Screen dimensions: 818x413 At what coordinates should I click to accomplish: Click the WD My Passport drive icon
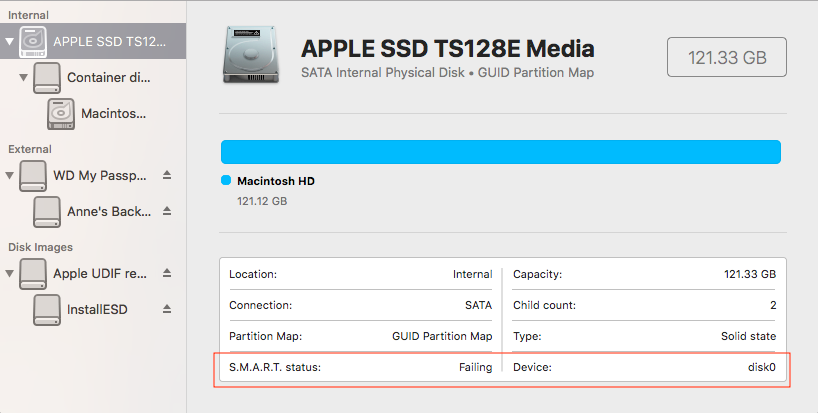pyautogui.click(x=33, y=175)
